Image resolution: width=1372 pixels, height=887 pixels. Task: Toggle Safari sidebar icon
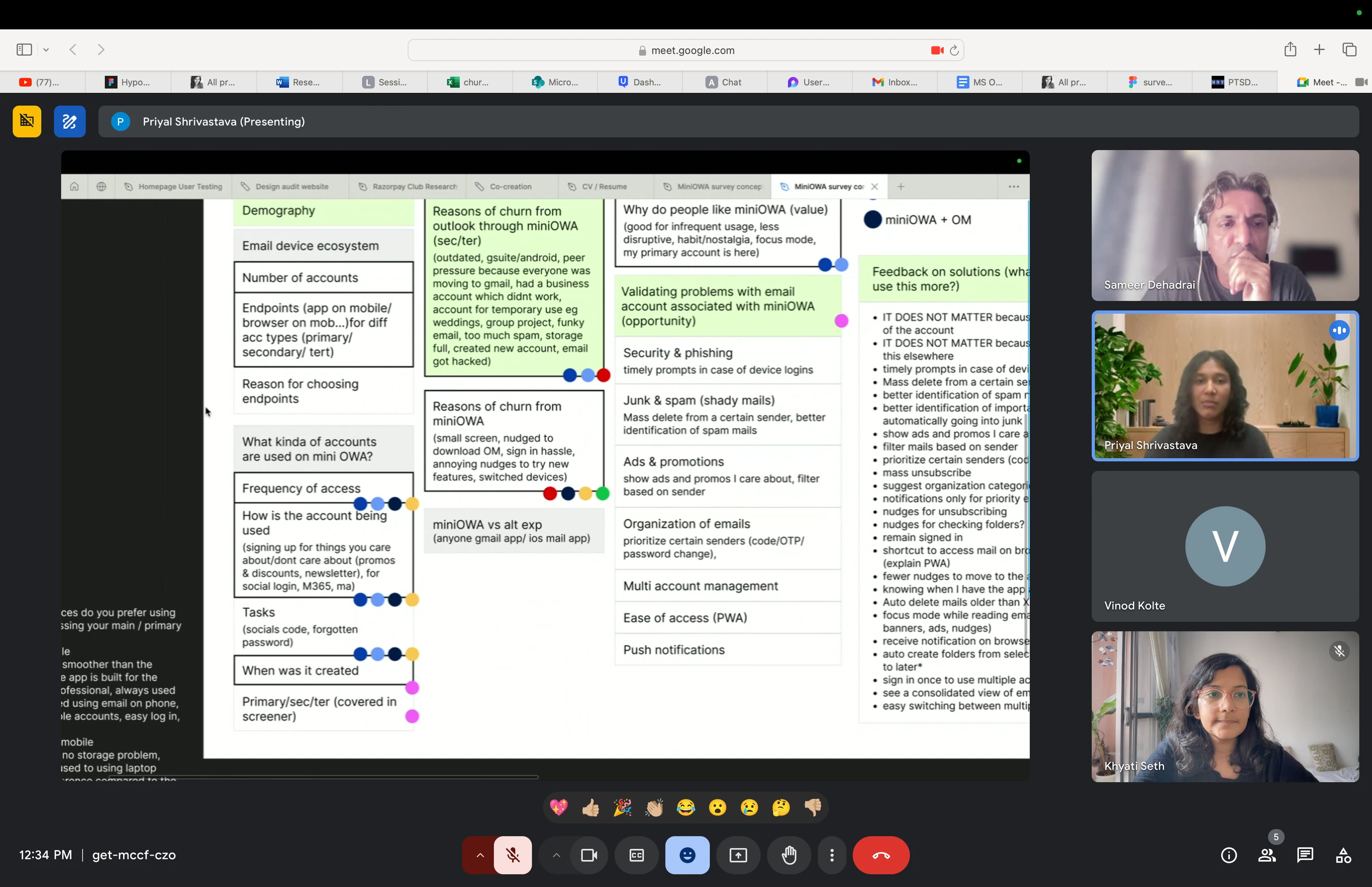[24, 50]
